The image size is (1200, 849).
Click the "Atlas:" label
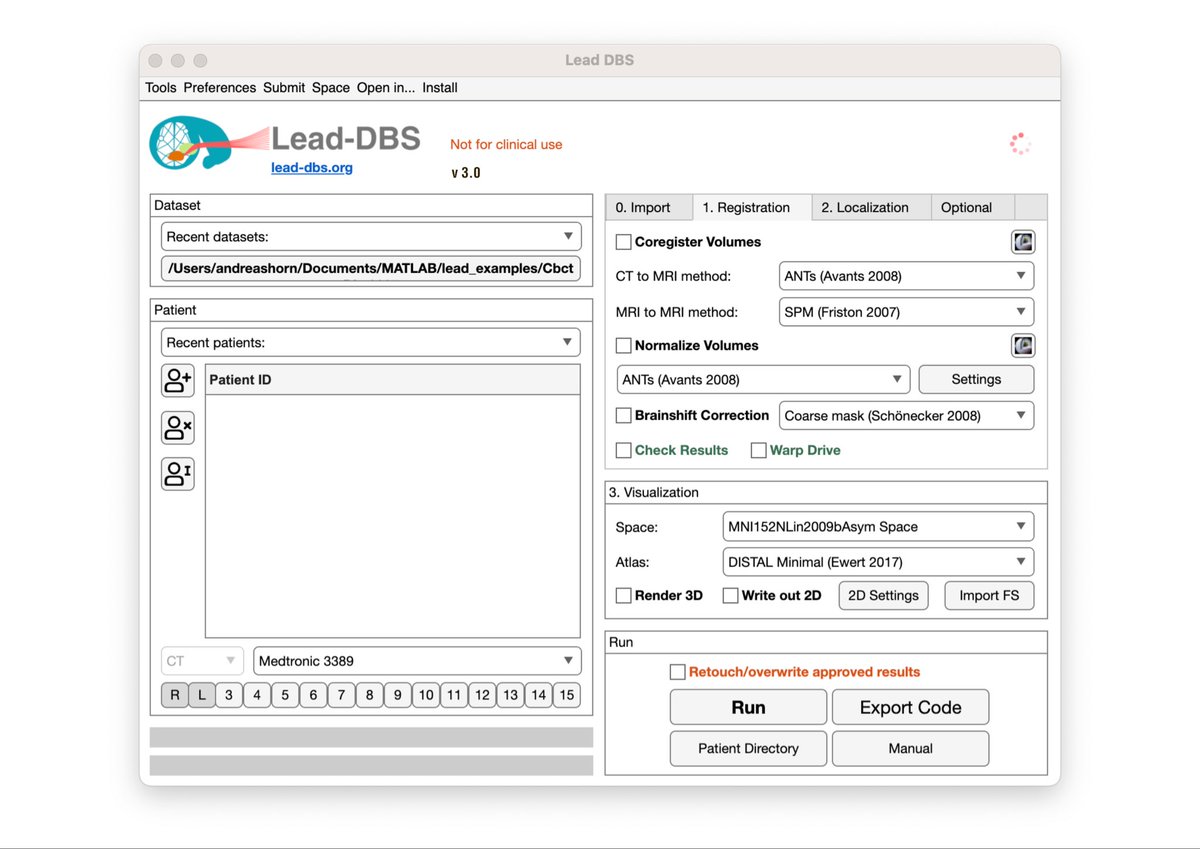(x=632, y=562)
